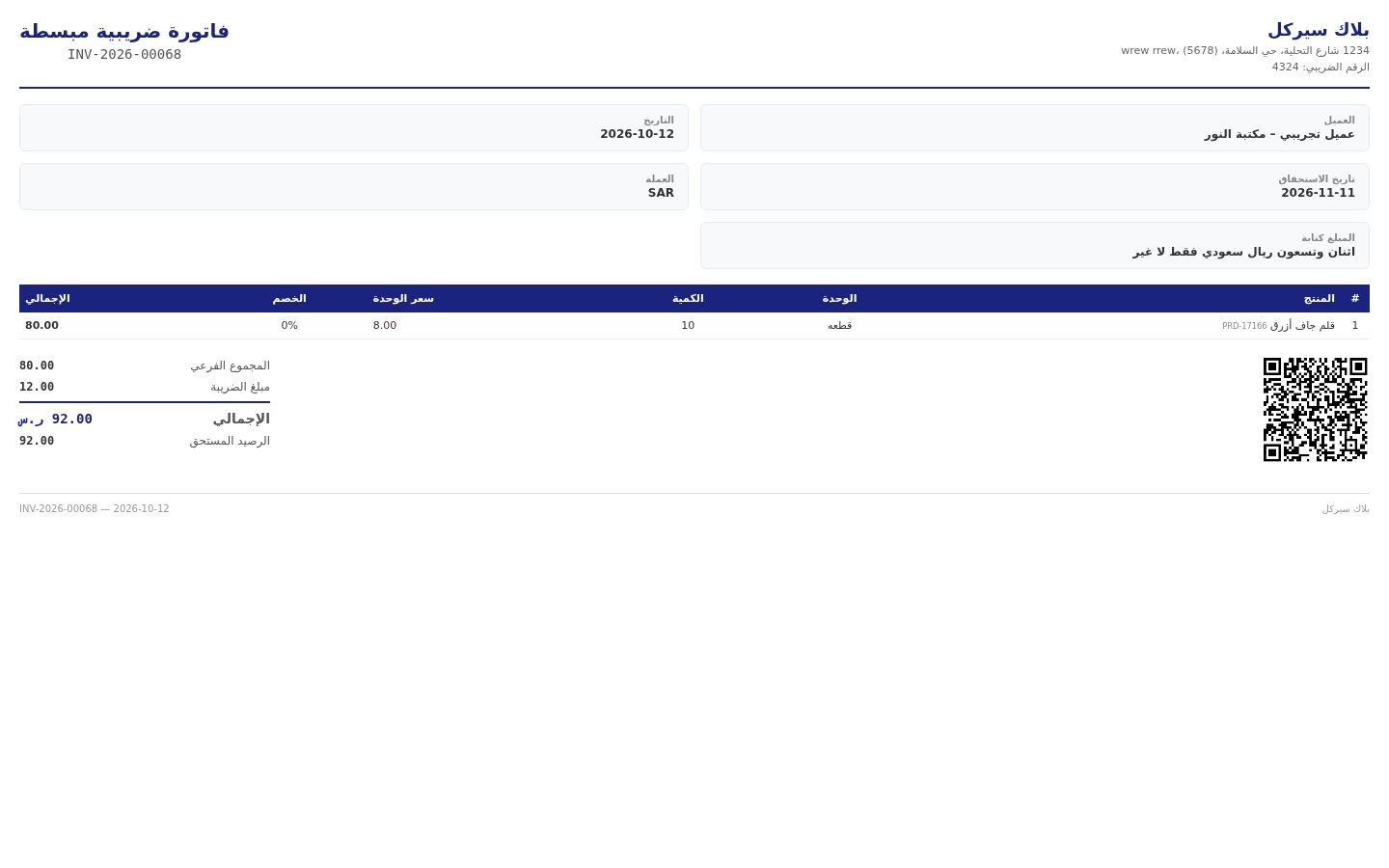Click the product code PRD-17166

click(x=1244, y=326)
